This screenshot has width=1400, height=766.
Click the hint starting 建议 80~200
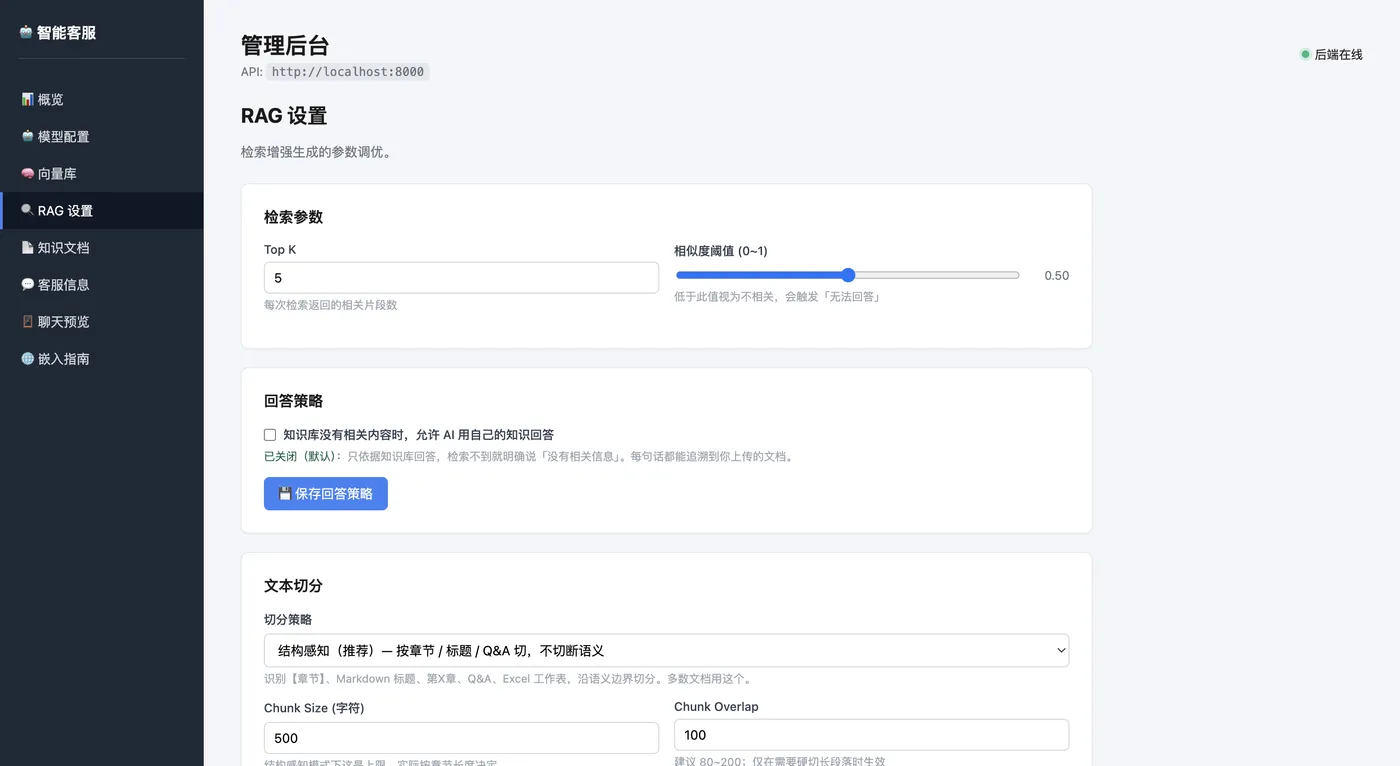coord(780,762)
